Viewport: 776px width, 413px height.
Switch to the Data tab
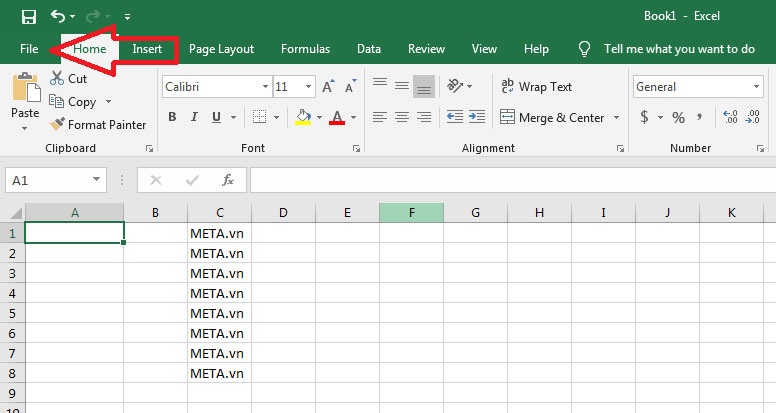click(x=369, y=48)
